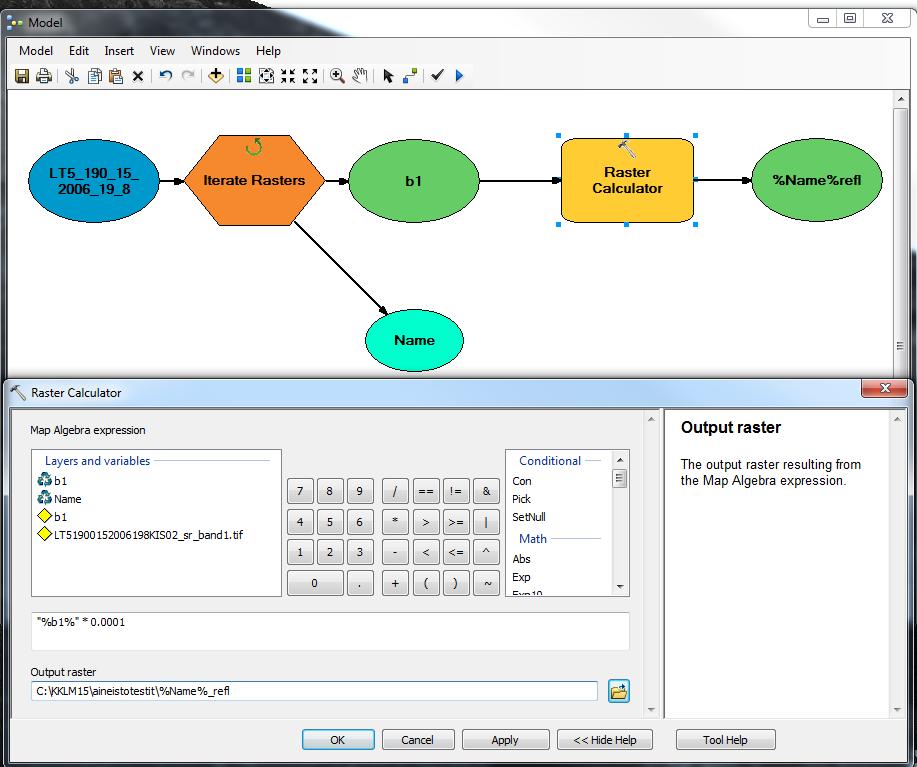This screenshot has height=767, width=917.
Task: Click the Full Extent toolbar icon
Action: 266,76
